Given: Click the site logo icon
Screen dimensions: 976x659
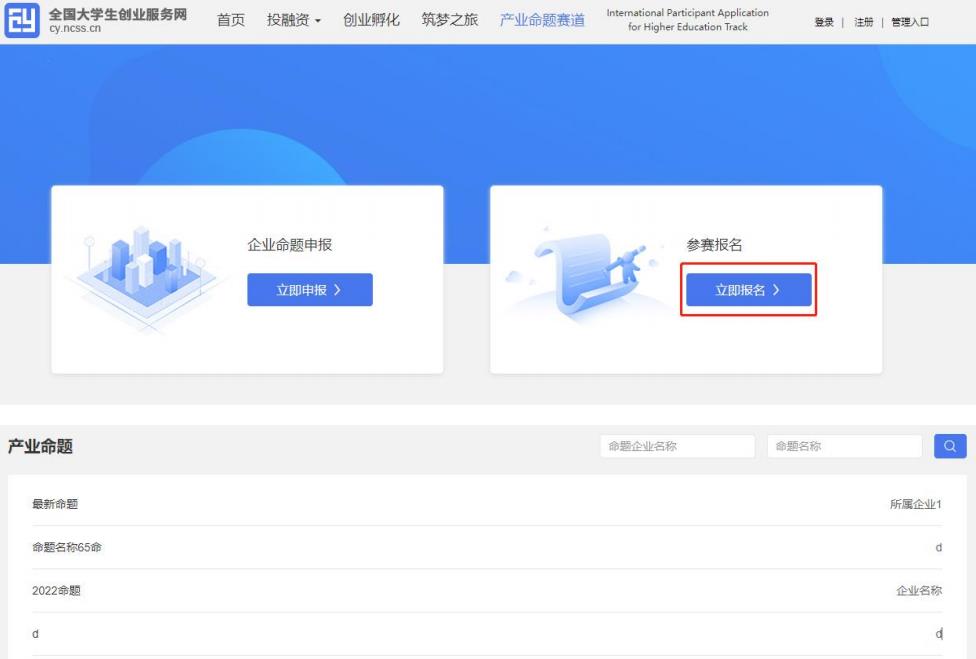Looking at the screenshot, I should coord(22,21).
